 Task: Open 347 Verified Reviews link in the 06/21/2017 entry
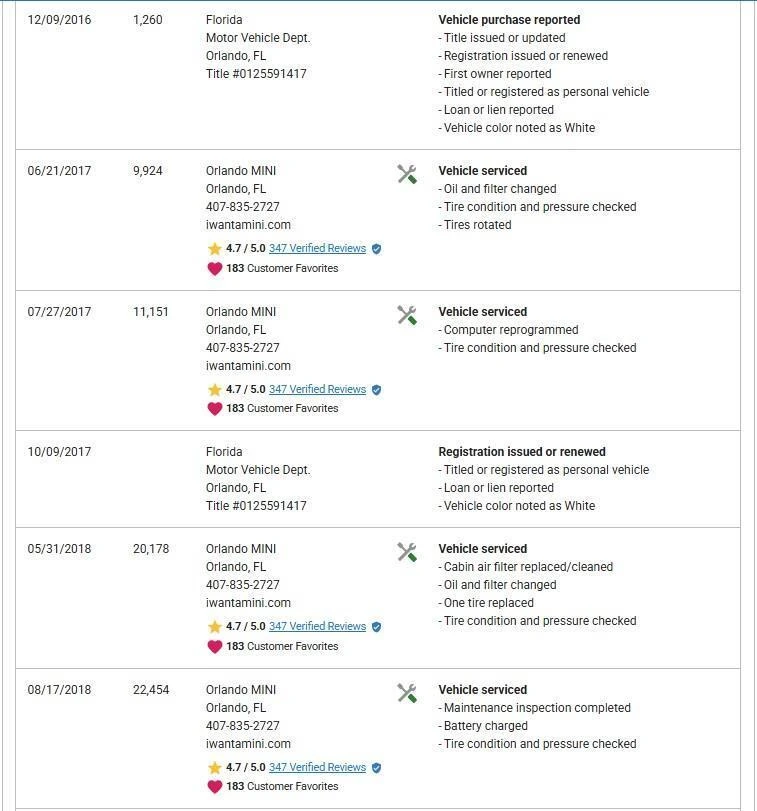[x=317, y=249]
